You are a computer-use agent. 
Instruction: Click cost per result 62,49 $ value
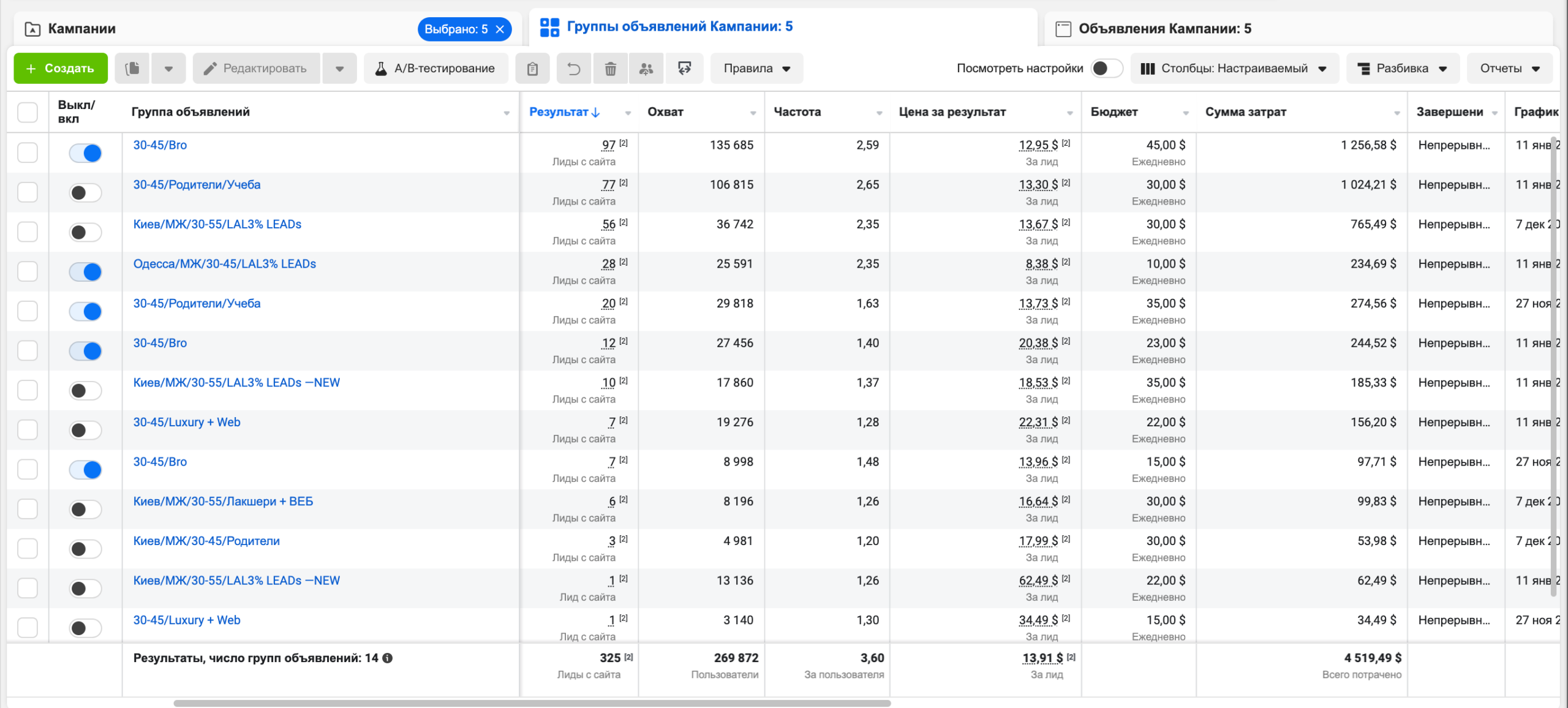1038,581
